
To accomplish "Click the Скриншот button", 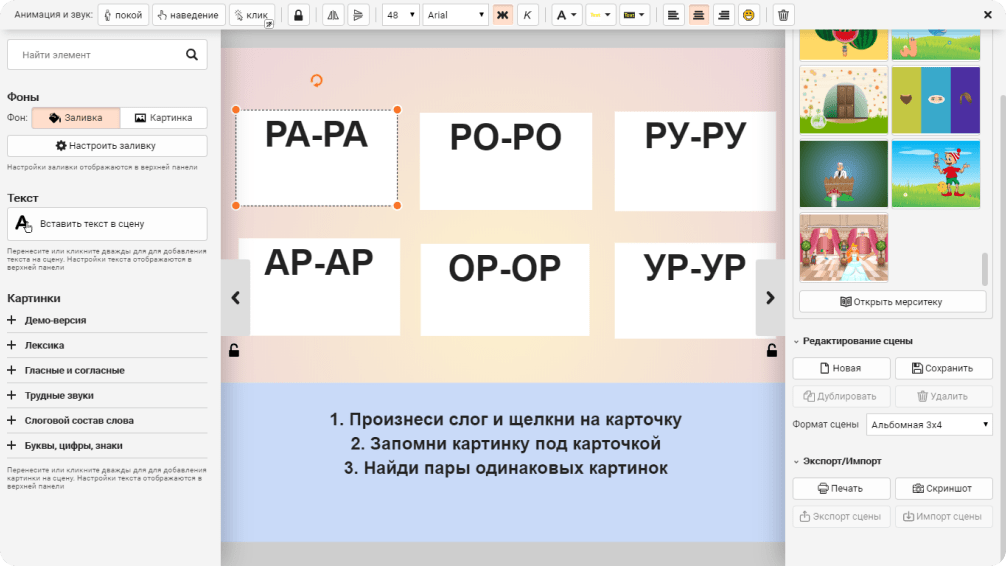I will pyautogui.click(x=943, y=488).
